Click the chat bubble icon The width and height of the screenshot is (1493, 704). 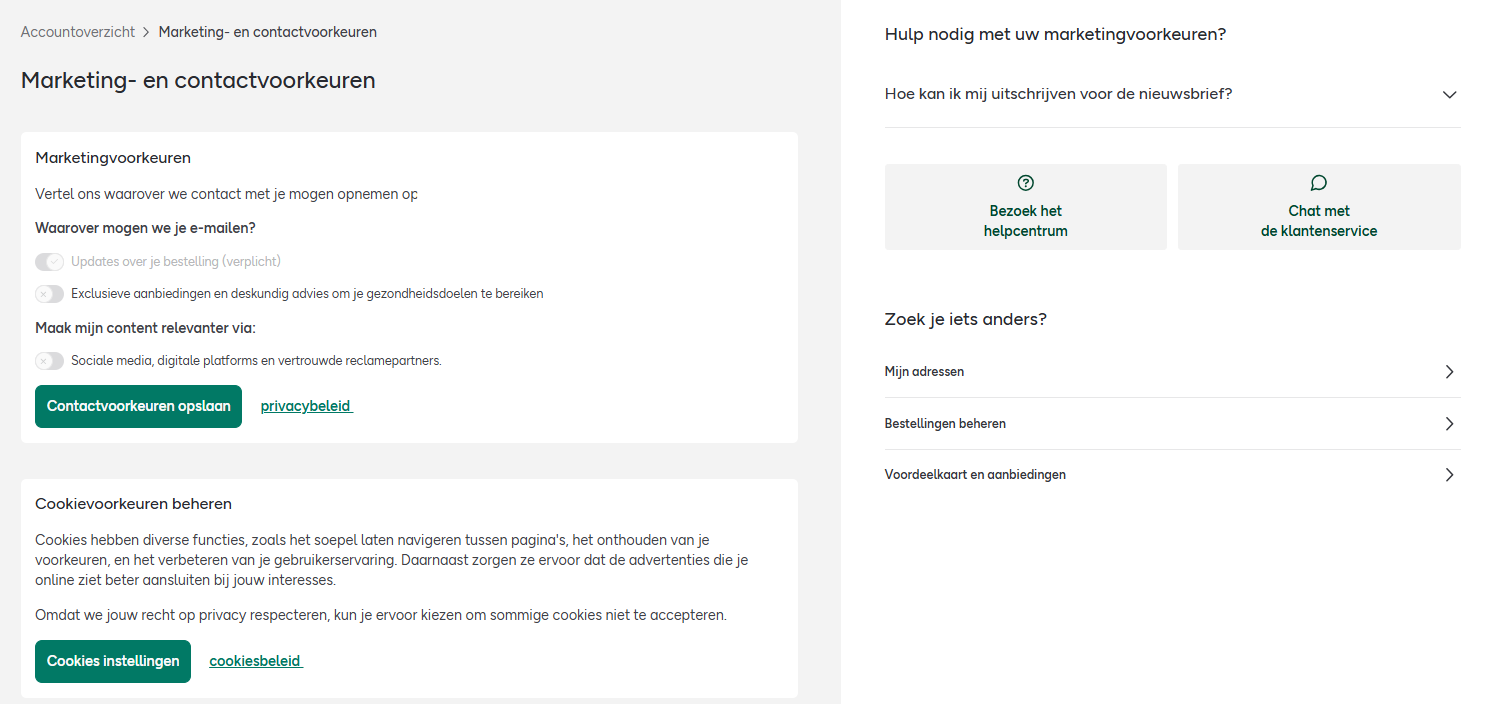coord(1319,183)
